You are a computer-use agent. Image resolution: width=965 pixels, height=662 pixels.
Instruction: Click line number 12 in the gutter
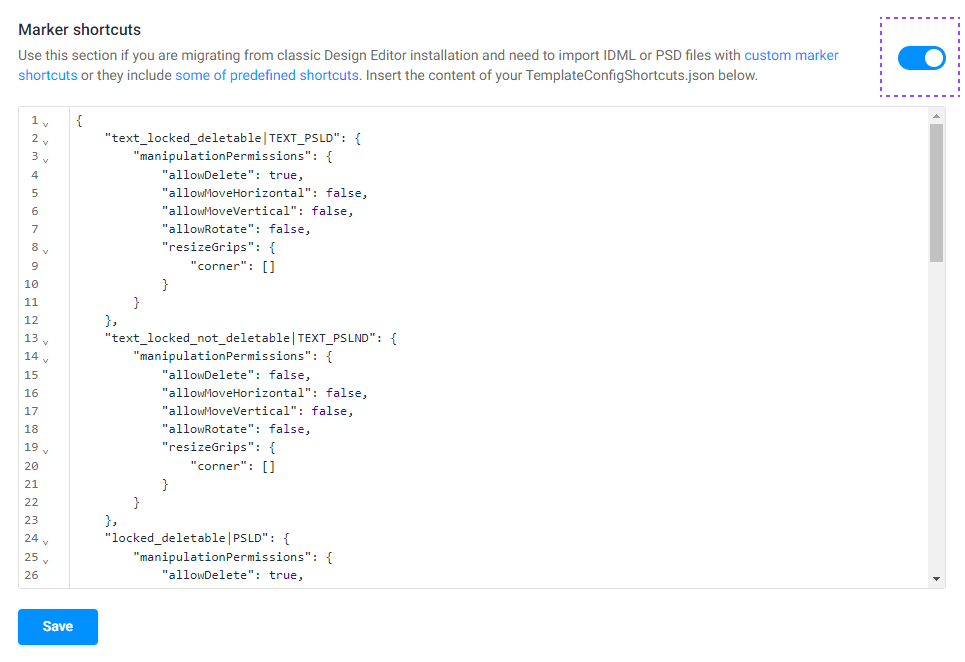pyautogui.click(x=31, y=320)
